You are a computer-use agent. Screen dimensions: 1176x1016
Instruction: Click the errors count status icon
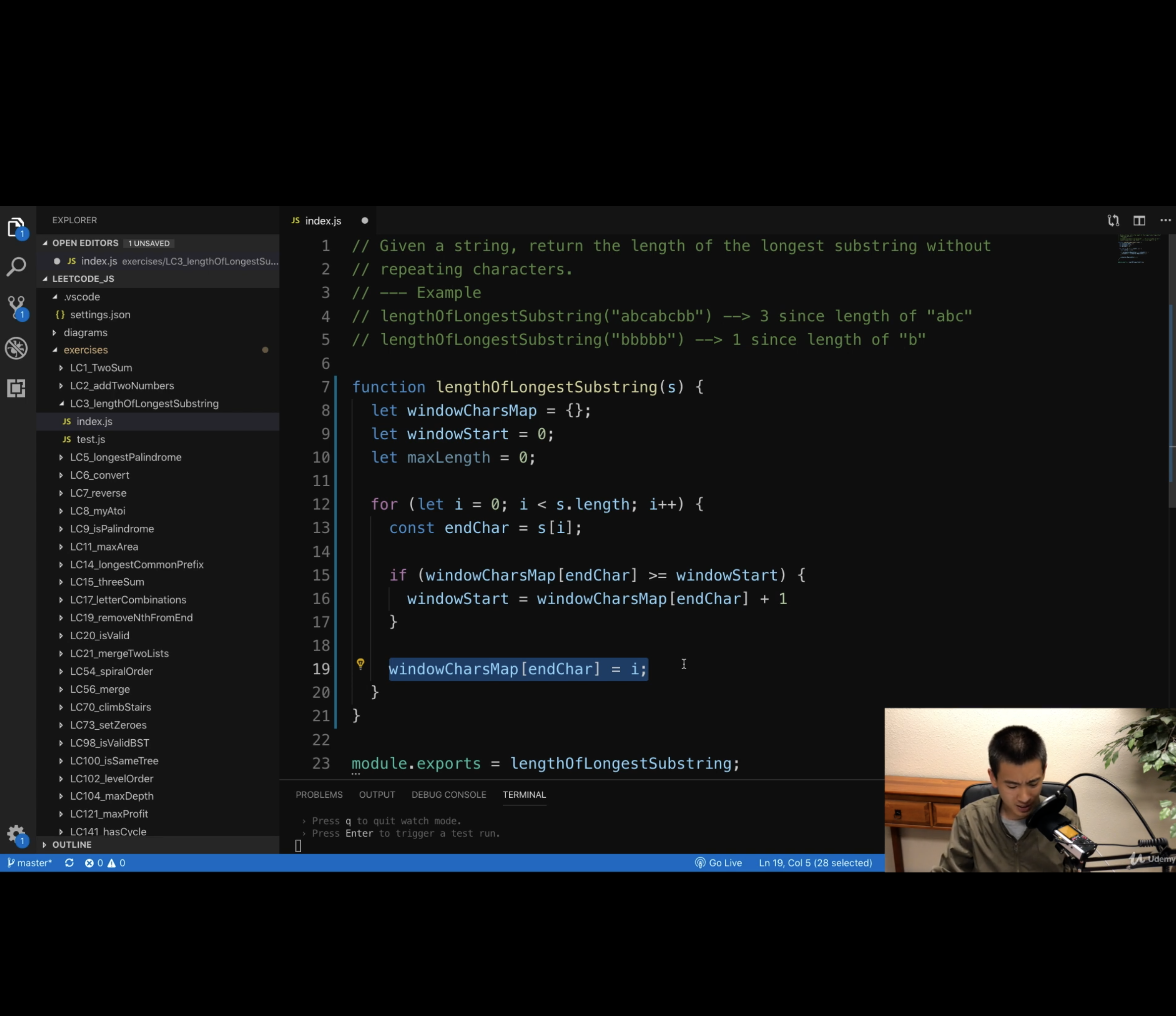pyautogui.click(x=94, y=863)
